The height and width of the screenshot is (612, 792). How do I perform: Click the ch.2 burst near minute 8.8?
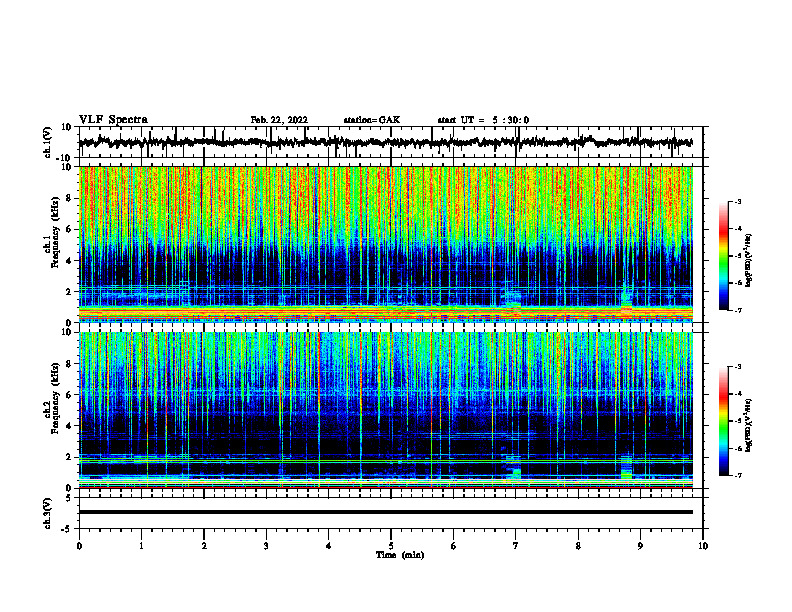click(x=626, y=468)
